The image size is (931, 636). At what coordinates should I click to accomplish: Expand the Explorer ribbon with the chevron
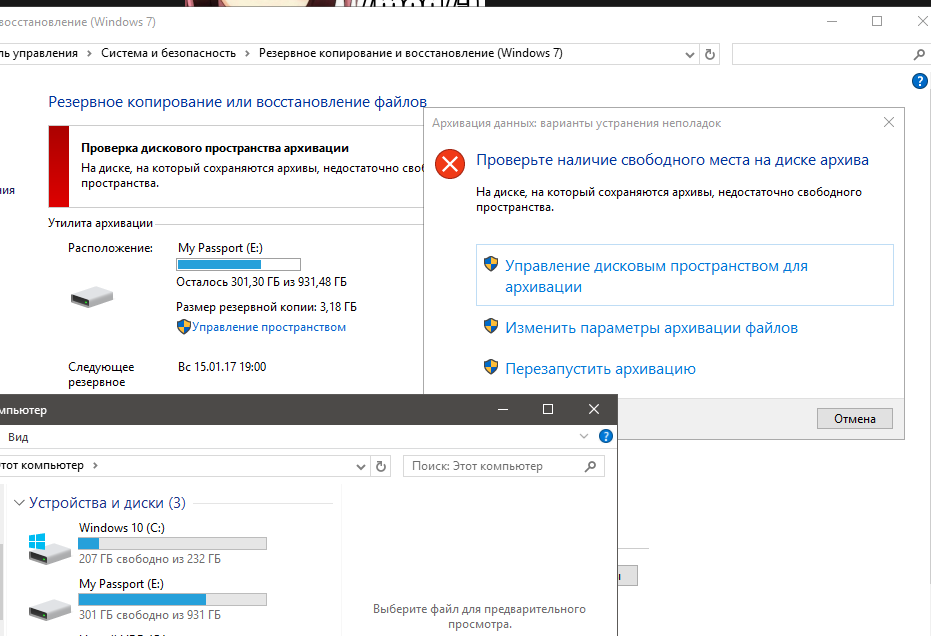[584, 437]
